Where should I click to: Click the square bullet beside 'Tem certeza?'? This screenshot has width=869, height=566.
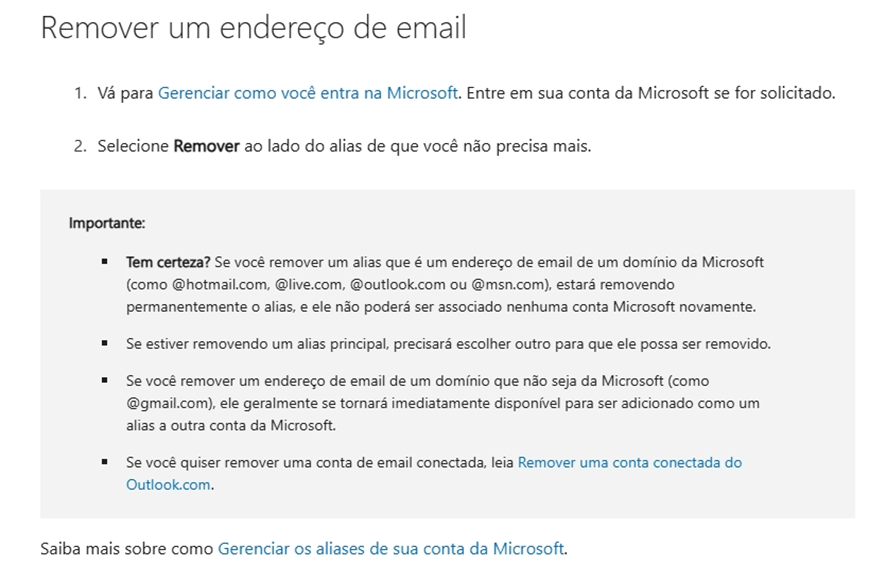pyautogui.click(x=105, y=262)
